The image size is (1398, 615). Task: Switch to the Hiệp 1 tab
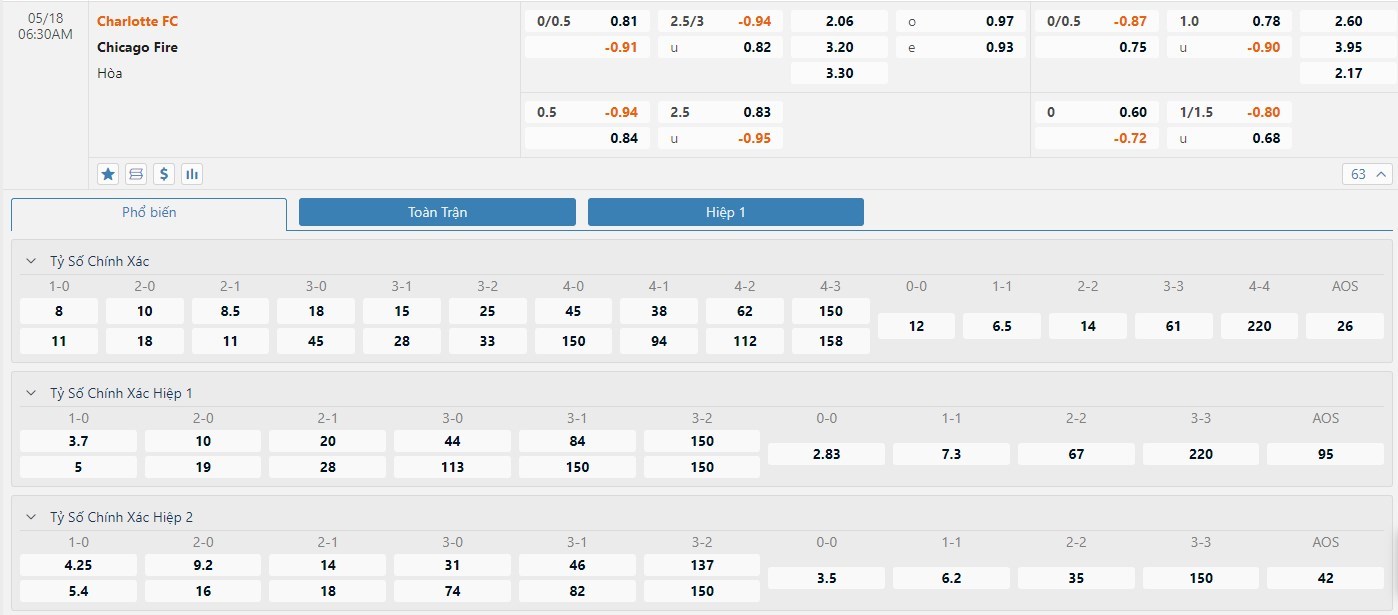(725, 212)
